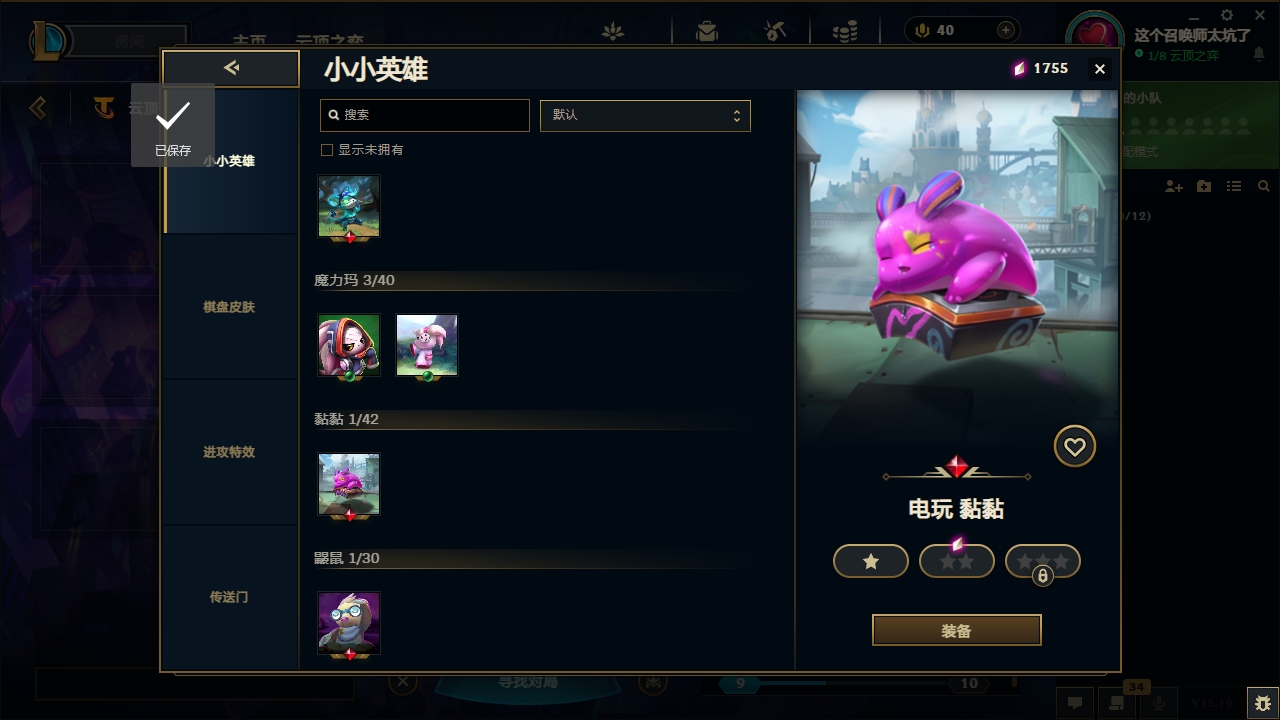Click the heart favorite icon

tap(1075, 447)
